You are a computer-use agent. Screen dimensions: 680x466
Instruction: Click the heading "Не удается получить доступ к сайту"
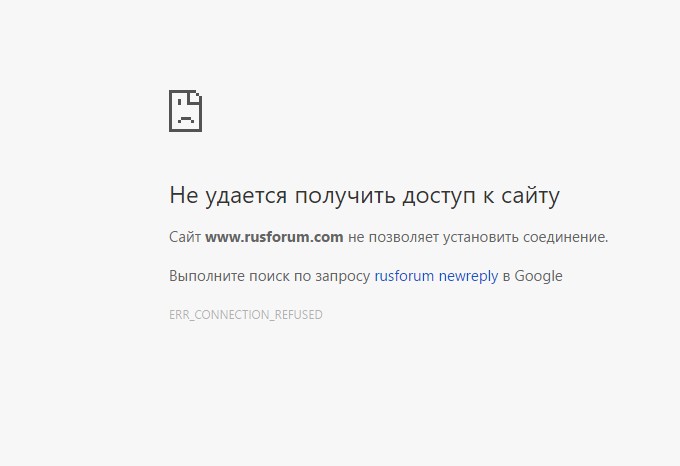[364, 196]
